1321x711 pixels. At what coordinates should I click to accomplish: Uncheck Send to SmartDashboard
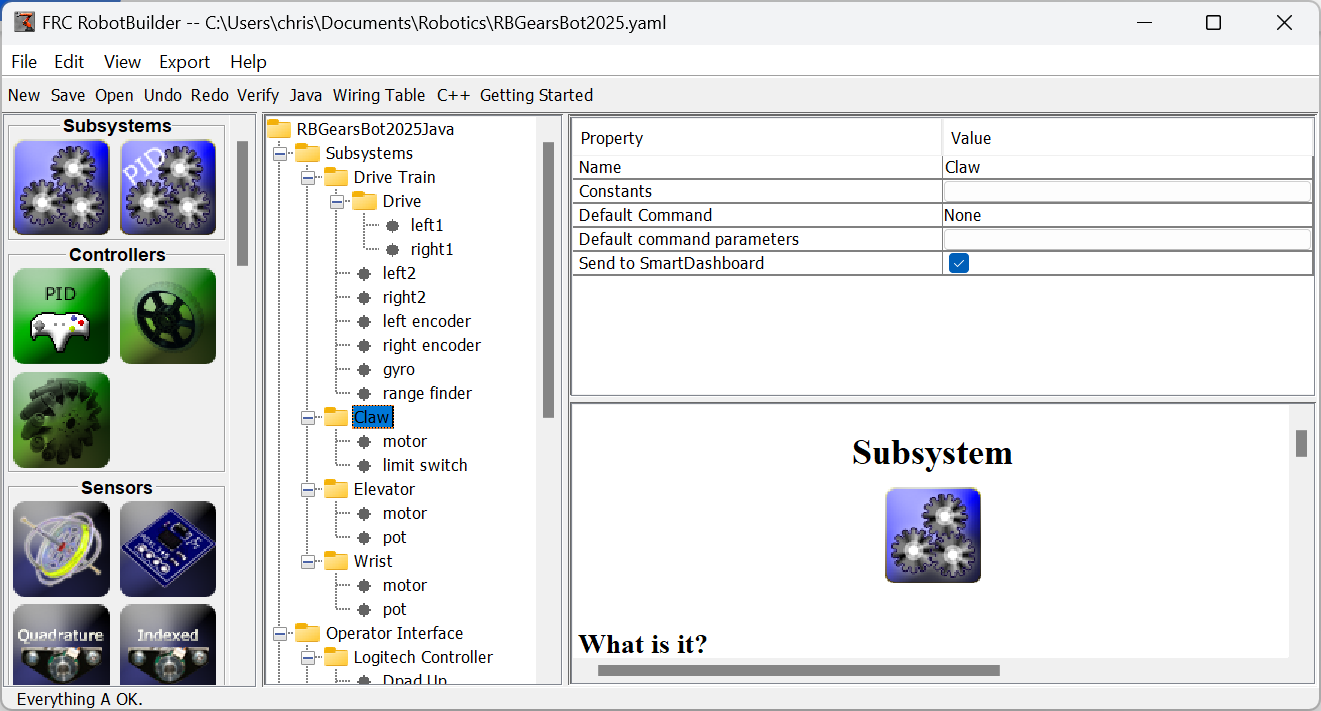coord(958,262)
